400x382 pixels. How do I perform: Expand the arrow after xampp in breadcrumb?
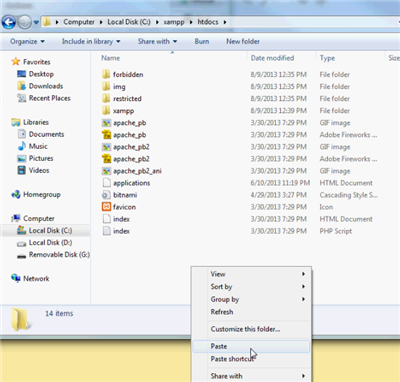click(x=191, y=22)
